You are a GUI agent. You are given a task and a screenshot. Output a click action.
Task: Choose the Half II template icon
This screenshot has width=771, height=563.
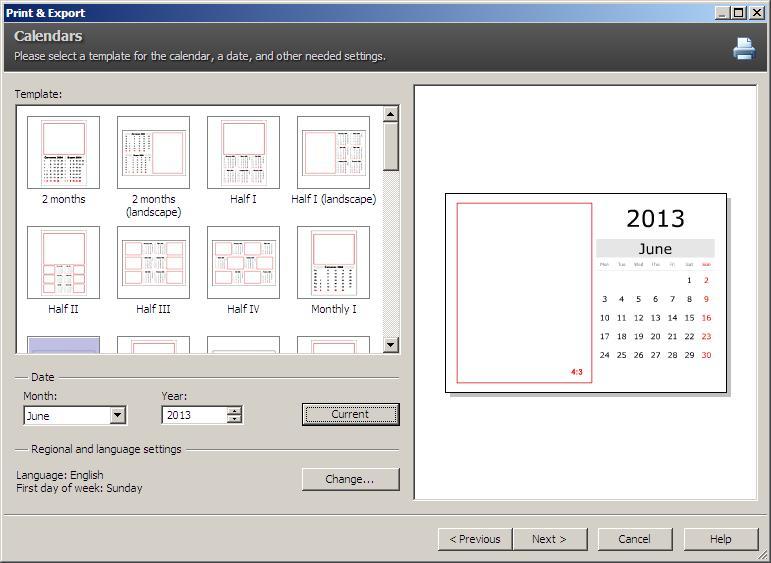point(63,262)
